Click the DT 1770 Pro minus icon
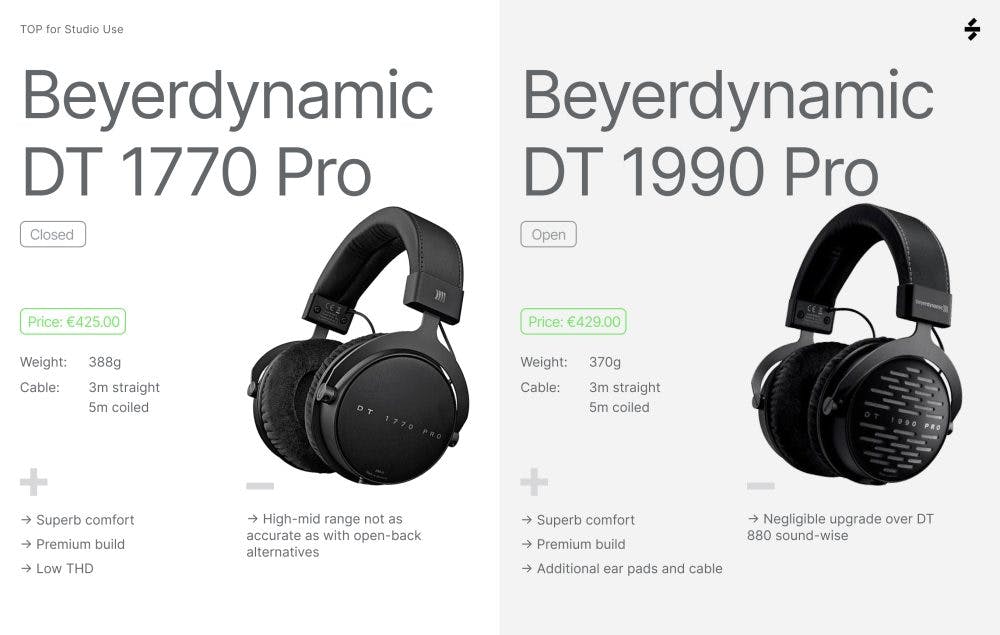Image resolution: width=1000 pixels, height=635 pixels. [260, 486]
